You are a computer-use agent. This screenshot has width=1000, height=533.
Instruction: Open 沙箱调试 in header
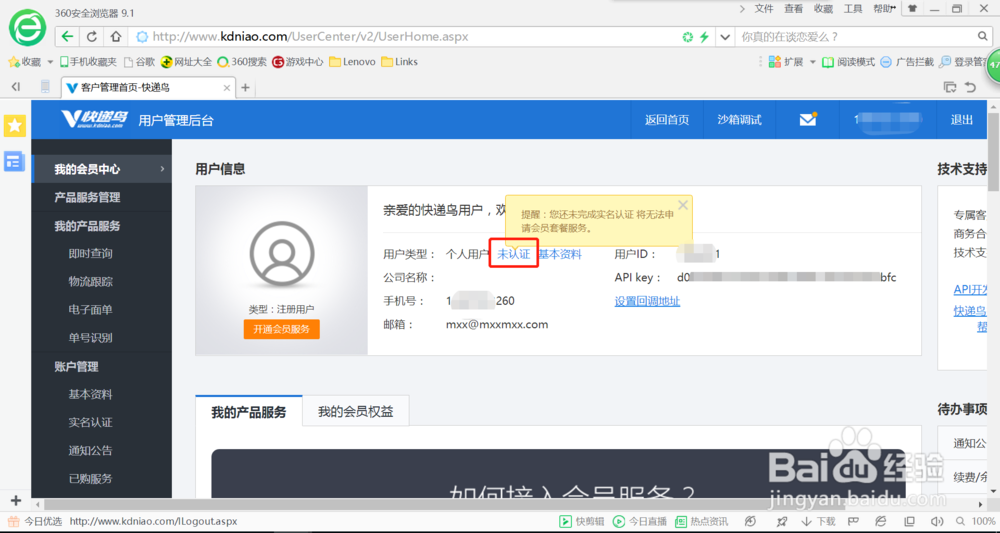(x=739, y=120)
